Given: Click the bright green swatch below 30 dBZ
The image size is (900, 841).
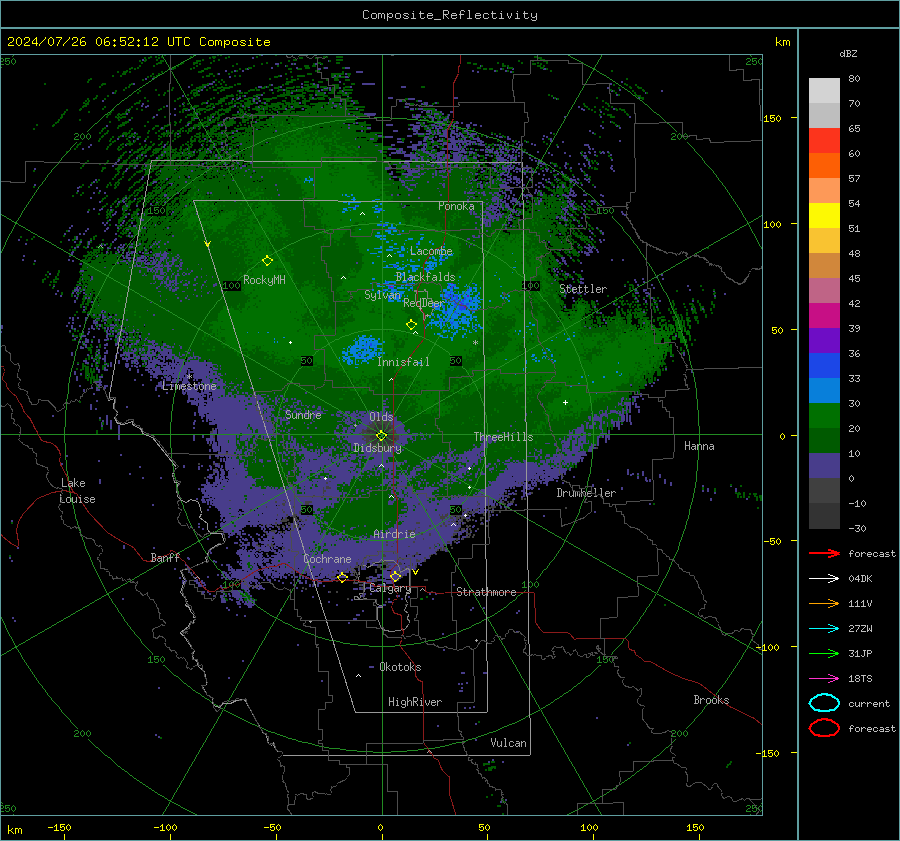Looking at the screenshot, I should pyautogui.click(x=824, y=416).
